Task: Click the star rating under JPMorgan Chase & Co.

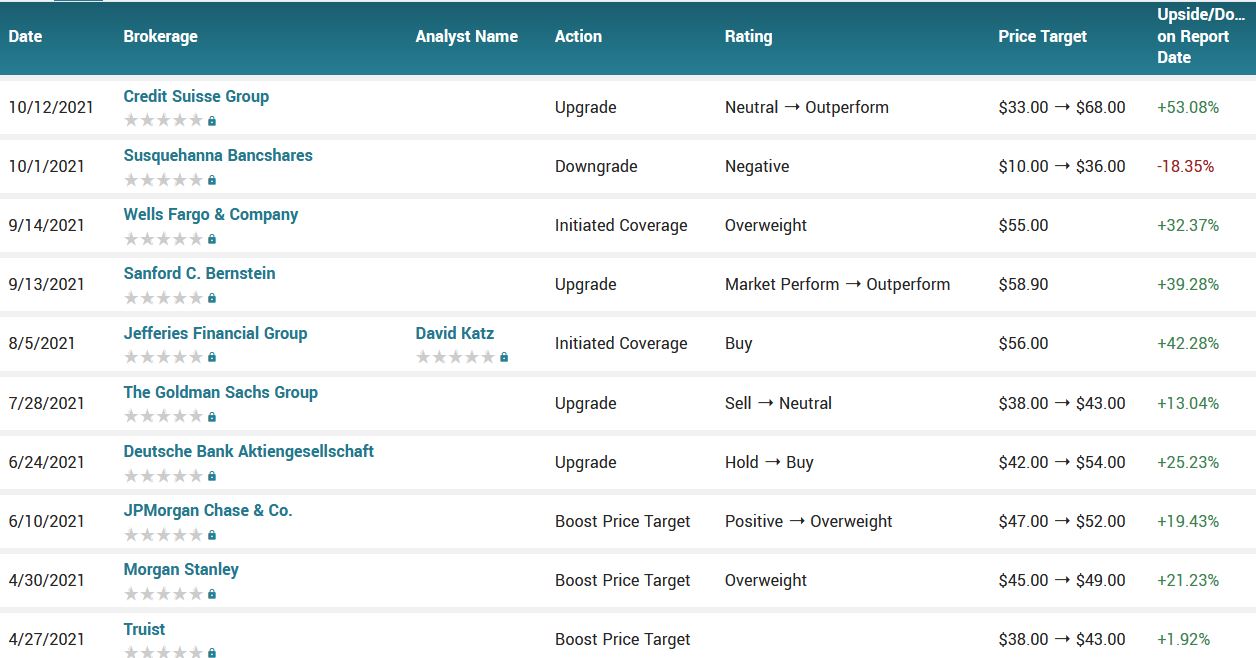Action: tap(163, 535)
